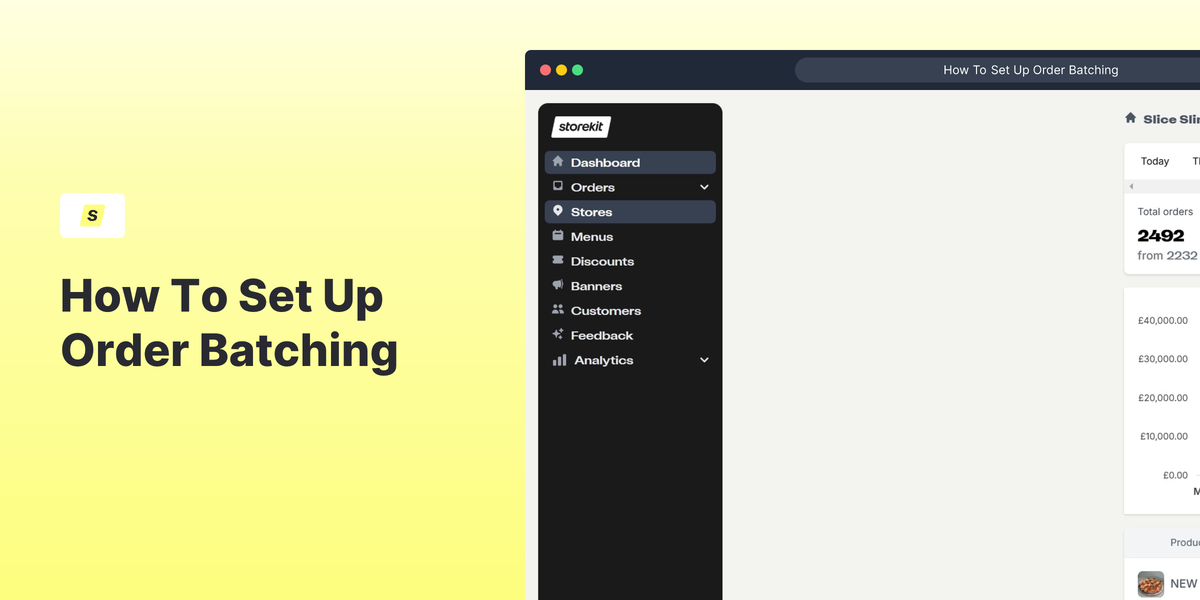Image resolution: width=1200 pixels, height=600 pixels.
Task: Click the Feedback sparkle icon
Action: point(558,335)
